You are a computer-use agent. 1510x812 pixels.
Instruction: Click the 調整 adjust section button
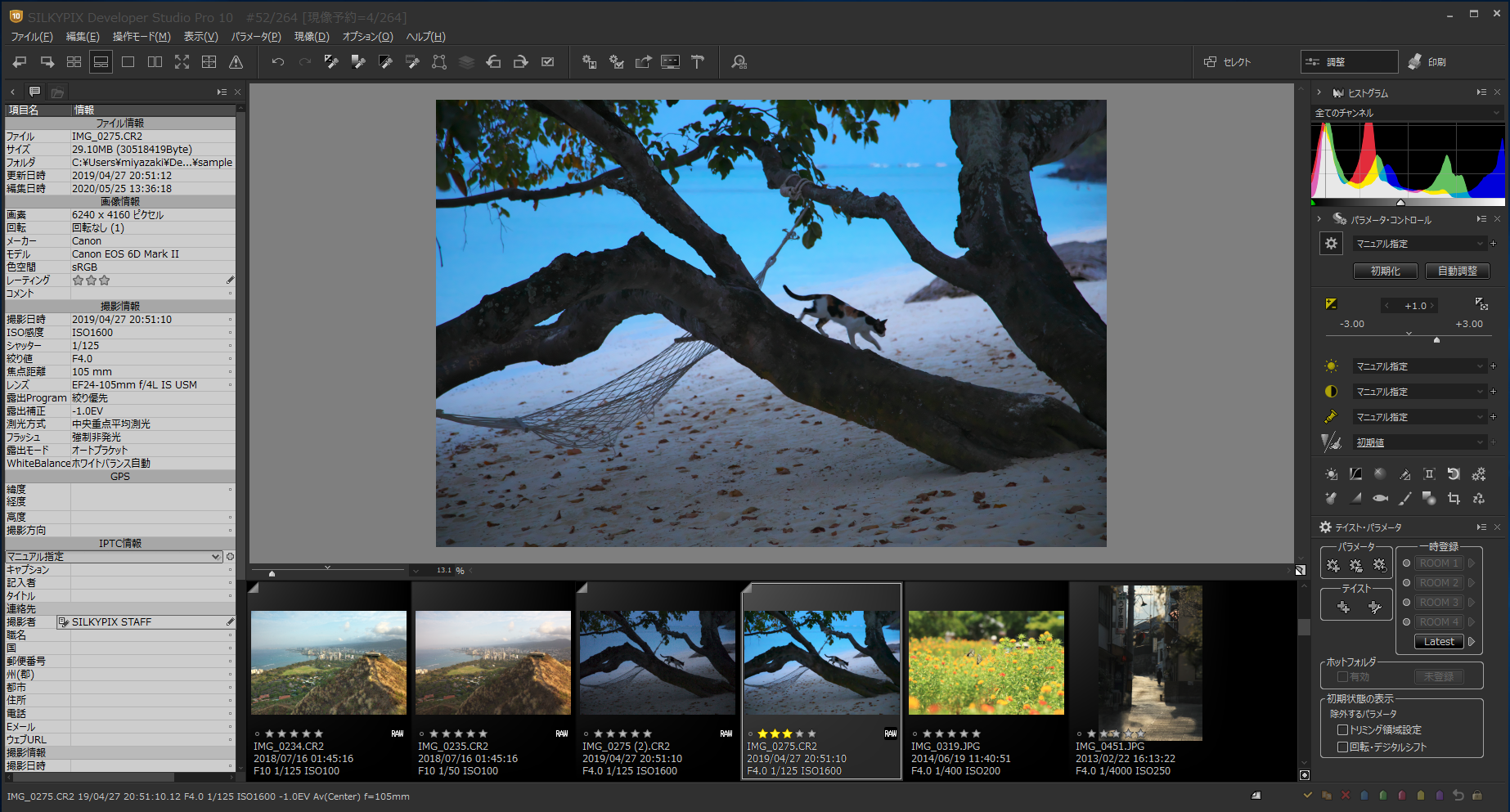coord(1350,62)
